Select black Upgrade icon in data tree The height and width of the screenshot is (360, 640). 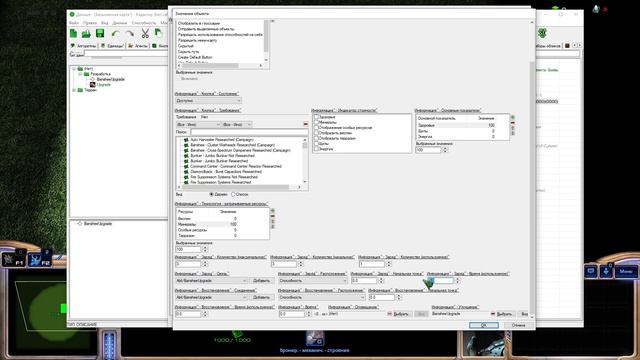pos(93,84)
